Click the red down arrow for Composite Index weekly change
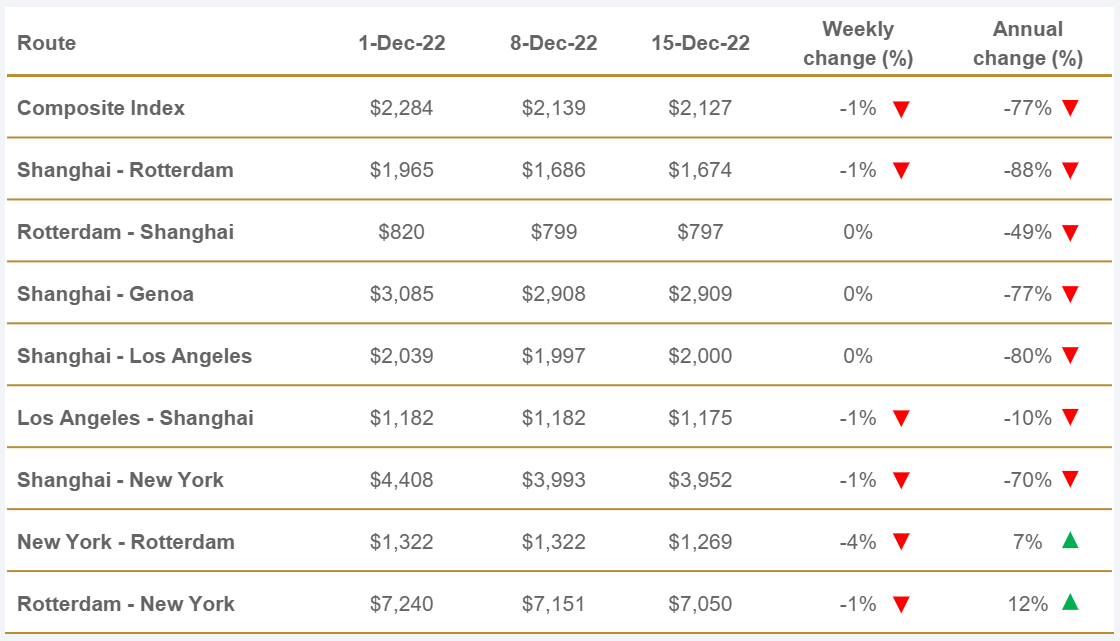 901,109
